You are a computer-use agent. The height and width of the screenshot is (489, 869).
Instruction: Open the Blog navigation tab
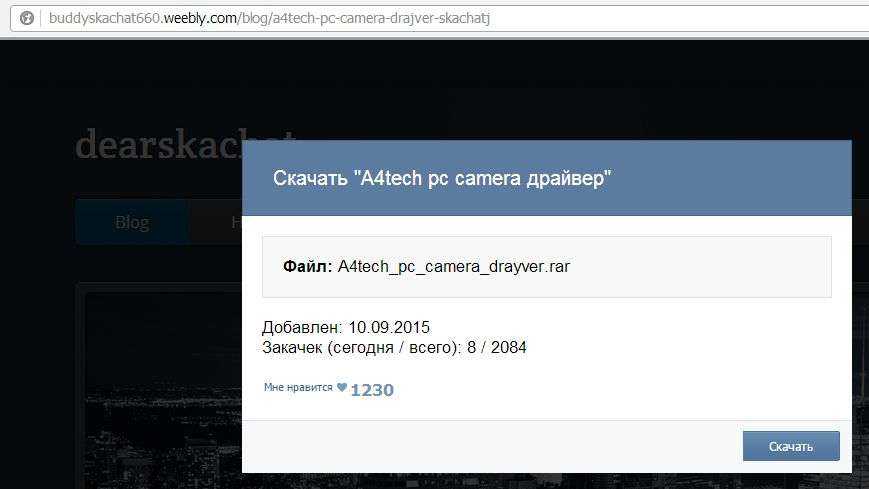pos(132,222)
